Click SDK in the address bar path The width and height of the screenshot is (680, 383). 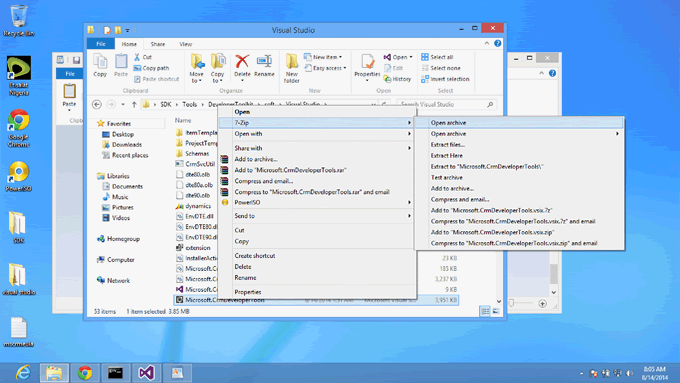[x=166, y=105]
